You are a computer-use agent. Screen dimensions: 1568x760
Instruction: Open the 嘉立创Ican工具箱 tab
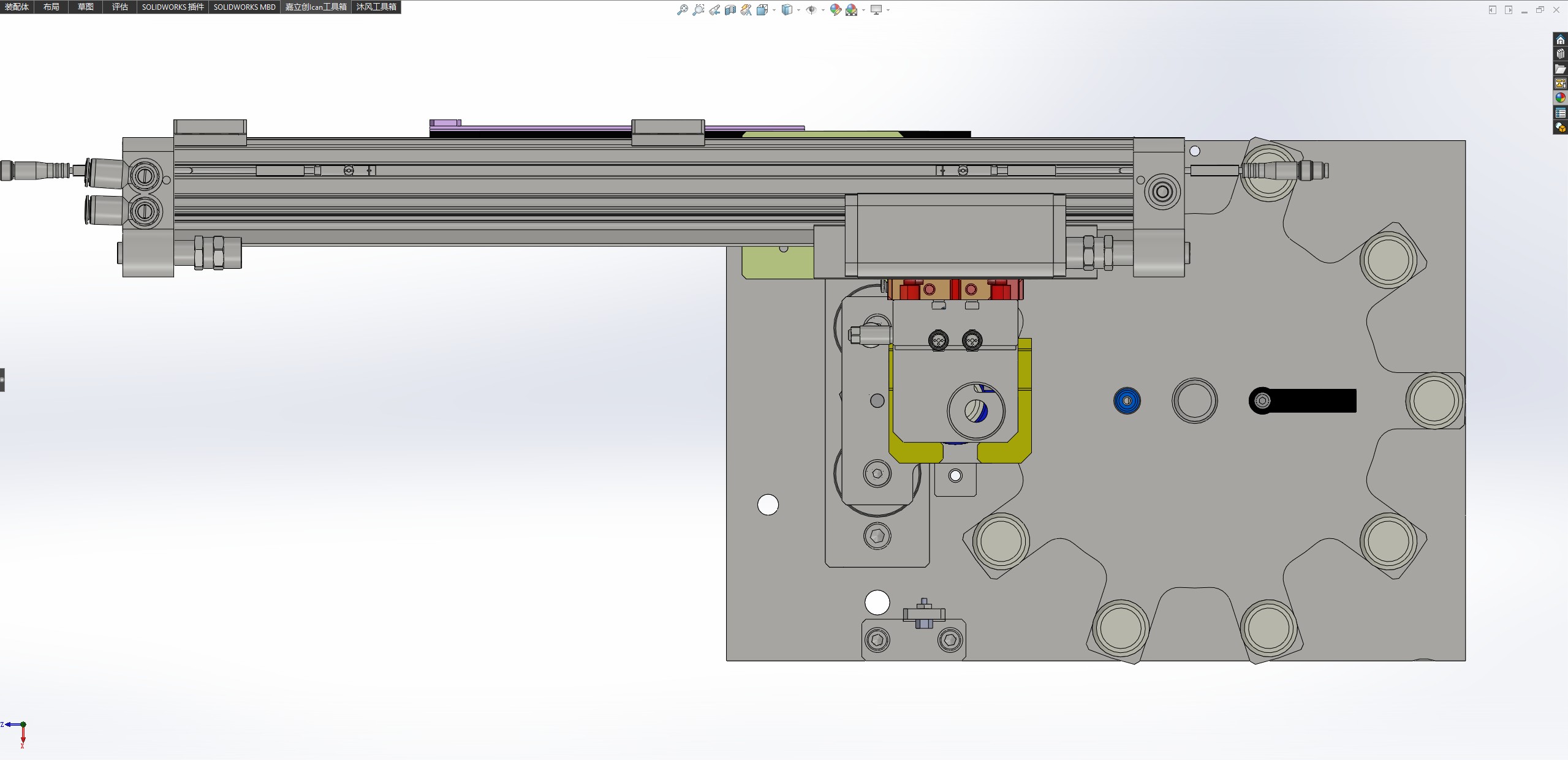click(x=316, y=7)
